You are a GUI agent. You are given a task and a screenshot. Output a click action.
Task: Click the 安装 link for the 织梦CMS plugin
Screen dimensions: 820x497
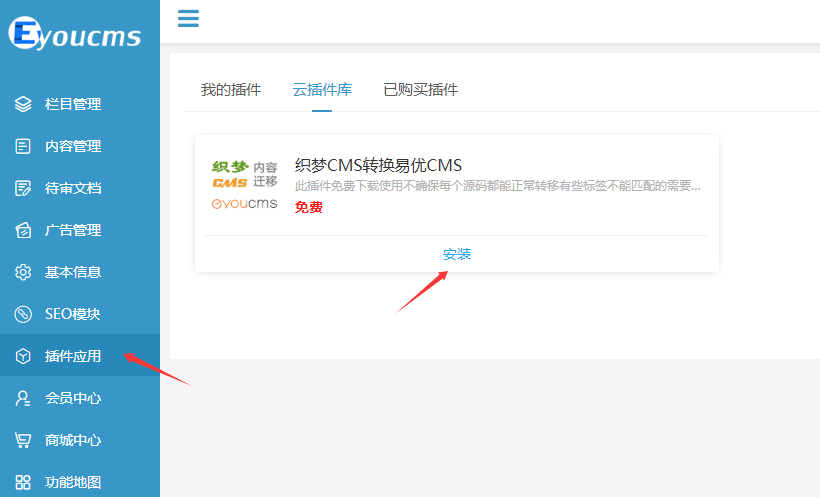[457, 254]
